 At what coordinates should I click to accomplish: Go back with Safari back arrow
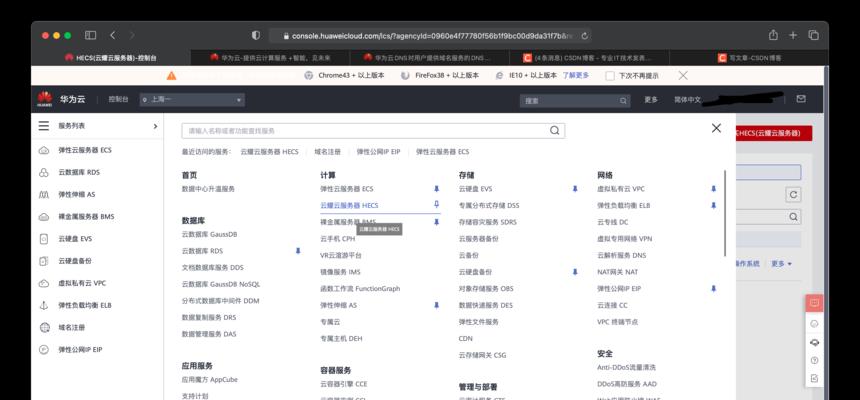[x=112, y=35]
